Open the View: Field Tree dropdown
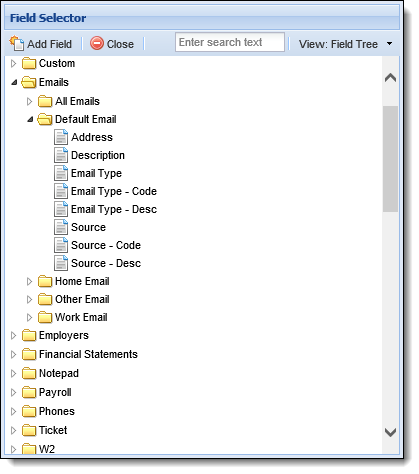 pyautogui.click(x=346, y=44)
